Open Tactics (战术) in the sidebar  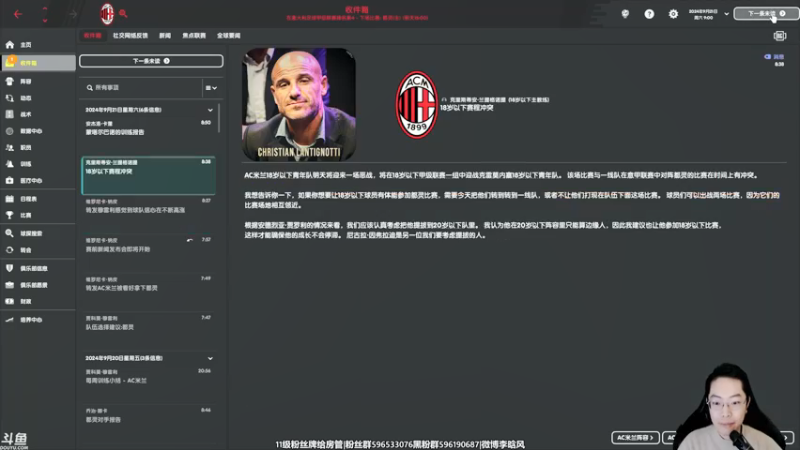[38, 114]
